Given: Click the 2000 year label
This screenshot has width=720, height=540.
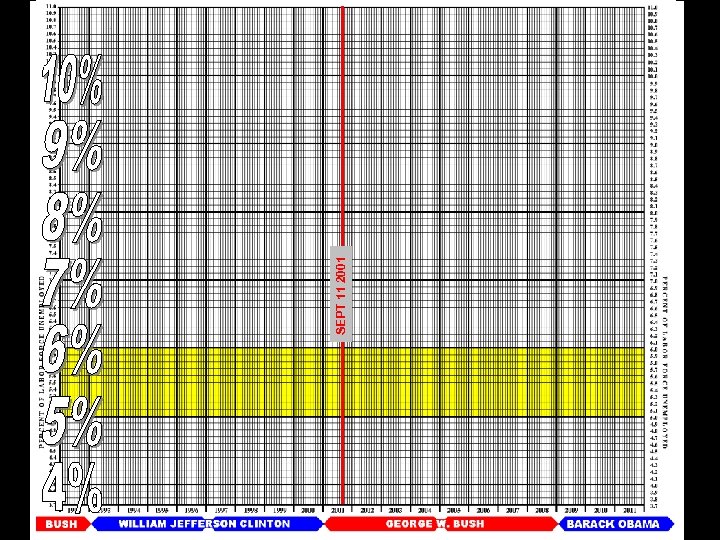Looking at the screenshot, I should tap(308, 510).
